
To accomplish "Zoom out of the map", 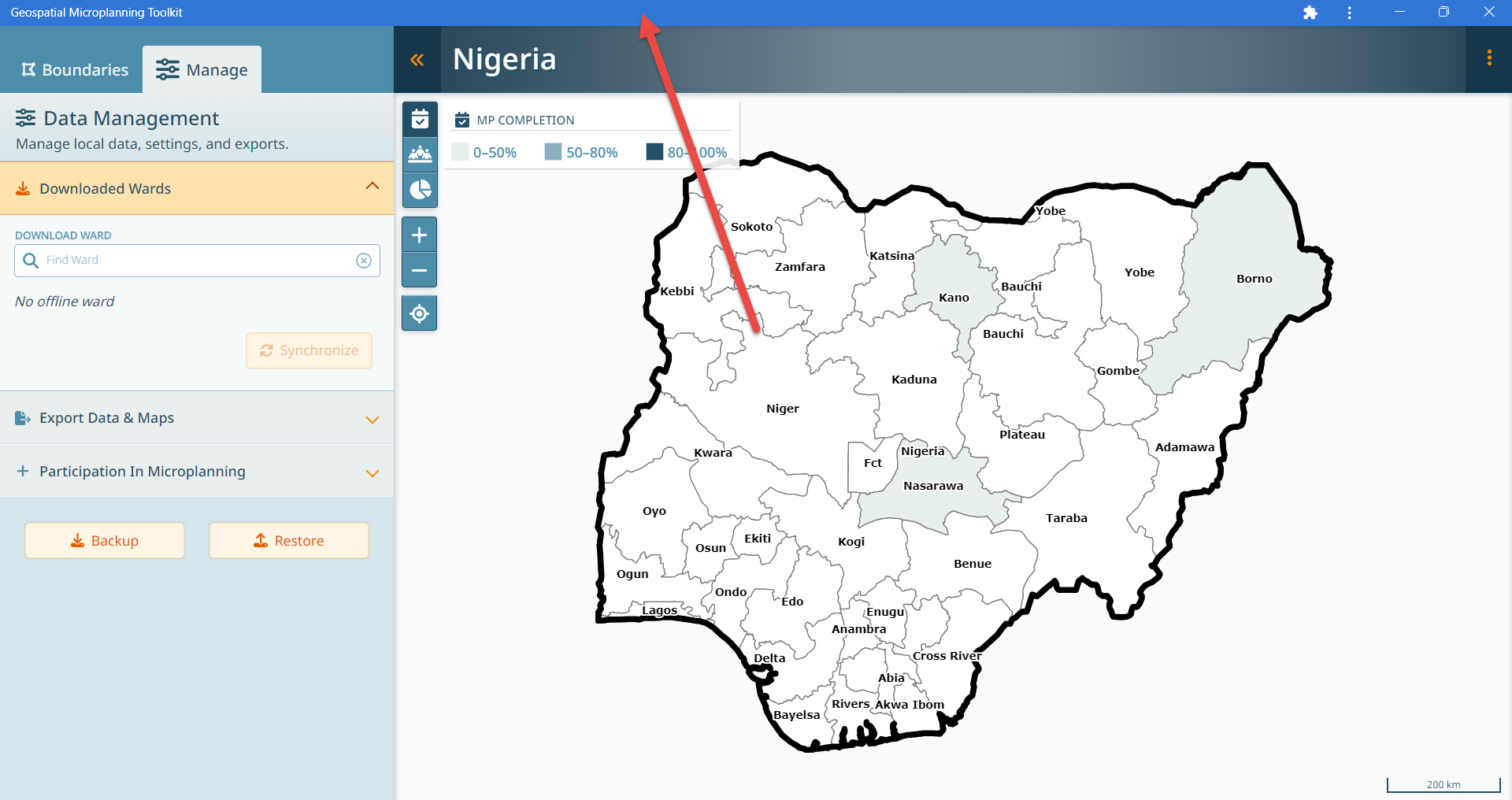I will tap(420, 270).
